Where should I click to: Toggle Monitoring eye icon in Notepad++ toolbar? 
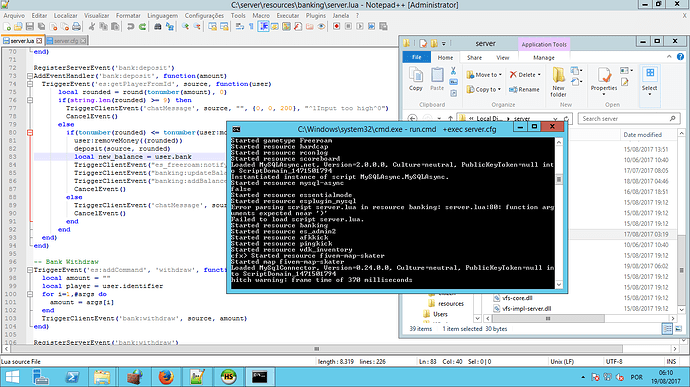(321, 27)
